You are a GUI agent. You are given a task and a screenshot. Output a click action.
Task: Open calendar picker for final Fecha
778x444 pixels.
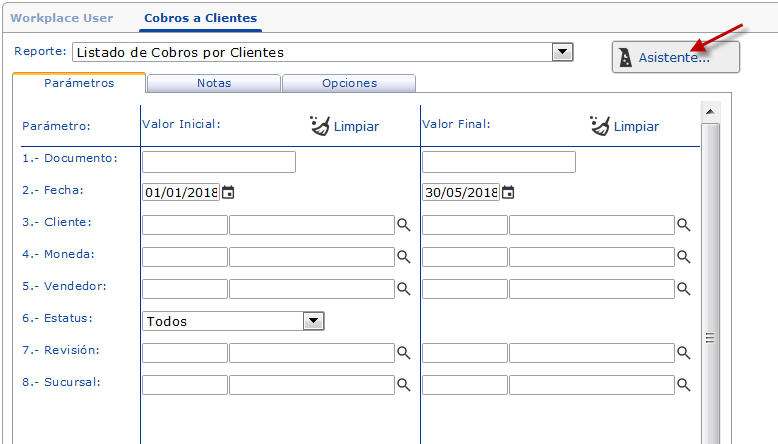click(508, 193)
